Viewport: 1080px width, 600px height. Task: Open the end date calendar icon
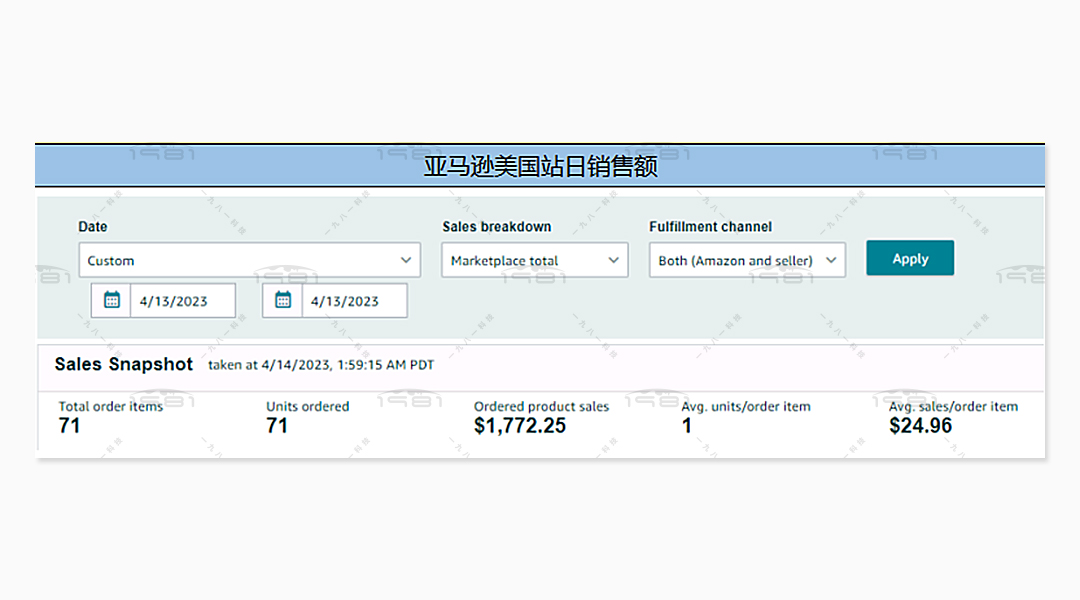point(283,300)
